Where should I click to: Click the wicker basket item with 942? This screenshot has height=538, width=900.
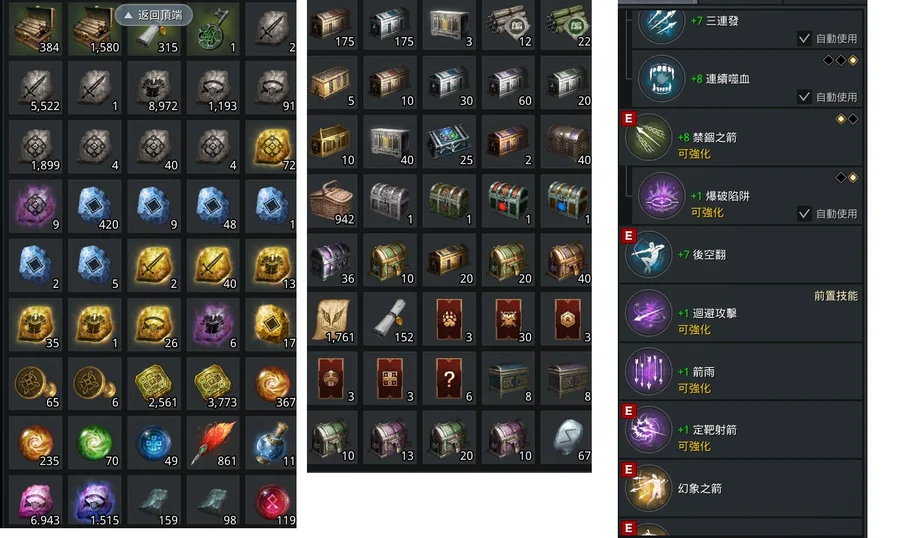point(332,201)
